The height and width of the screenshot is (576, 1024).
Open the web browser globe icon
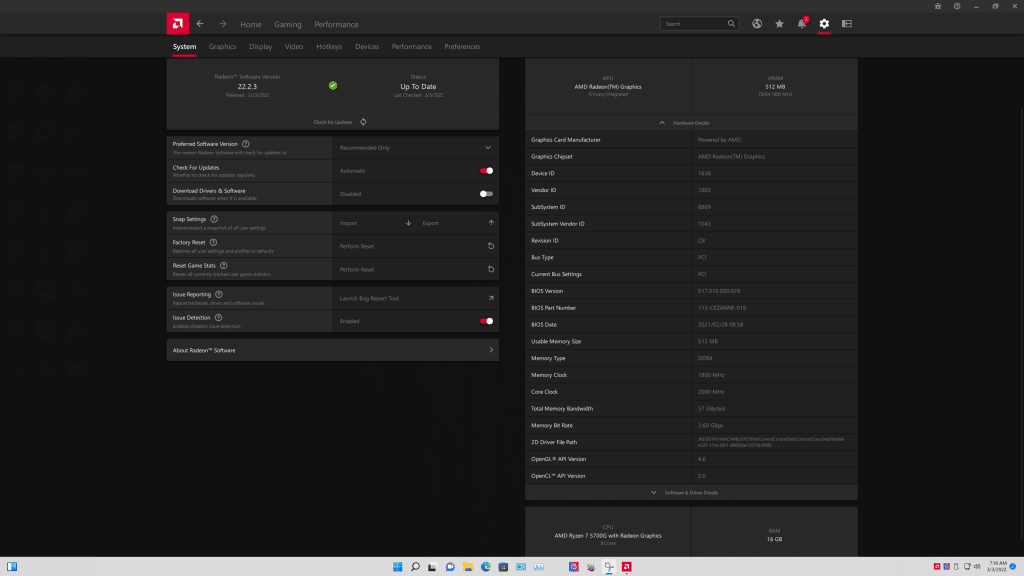(757, 24)
